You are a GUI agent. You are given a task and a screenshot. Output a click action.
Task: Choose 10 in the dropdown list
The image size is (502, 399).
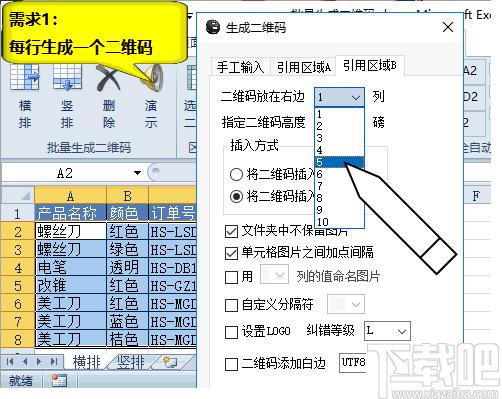coord(339,222)
